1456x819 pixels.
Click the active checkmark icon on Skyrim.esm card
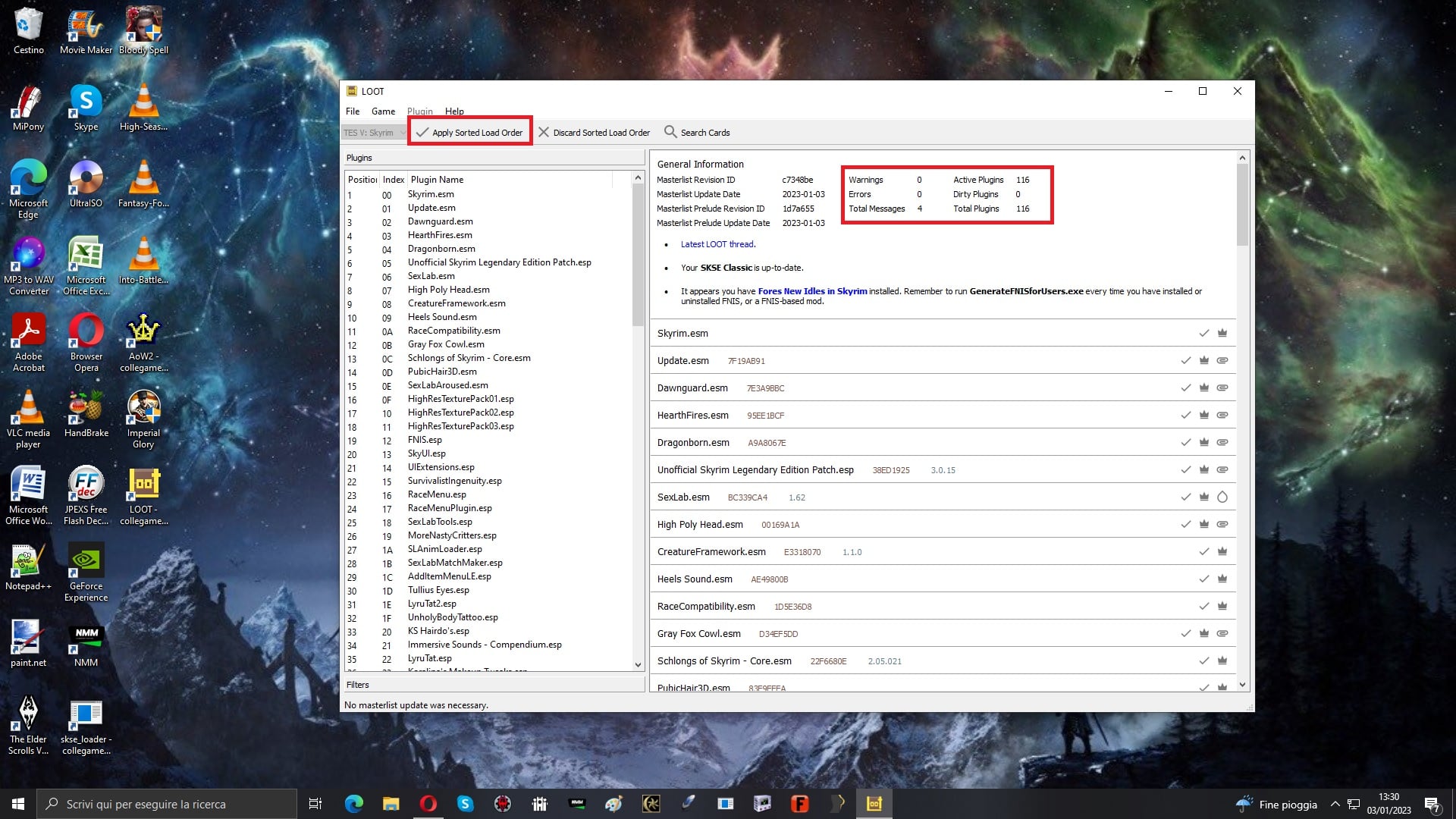(x=1203, y=333)
